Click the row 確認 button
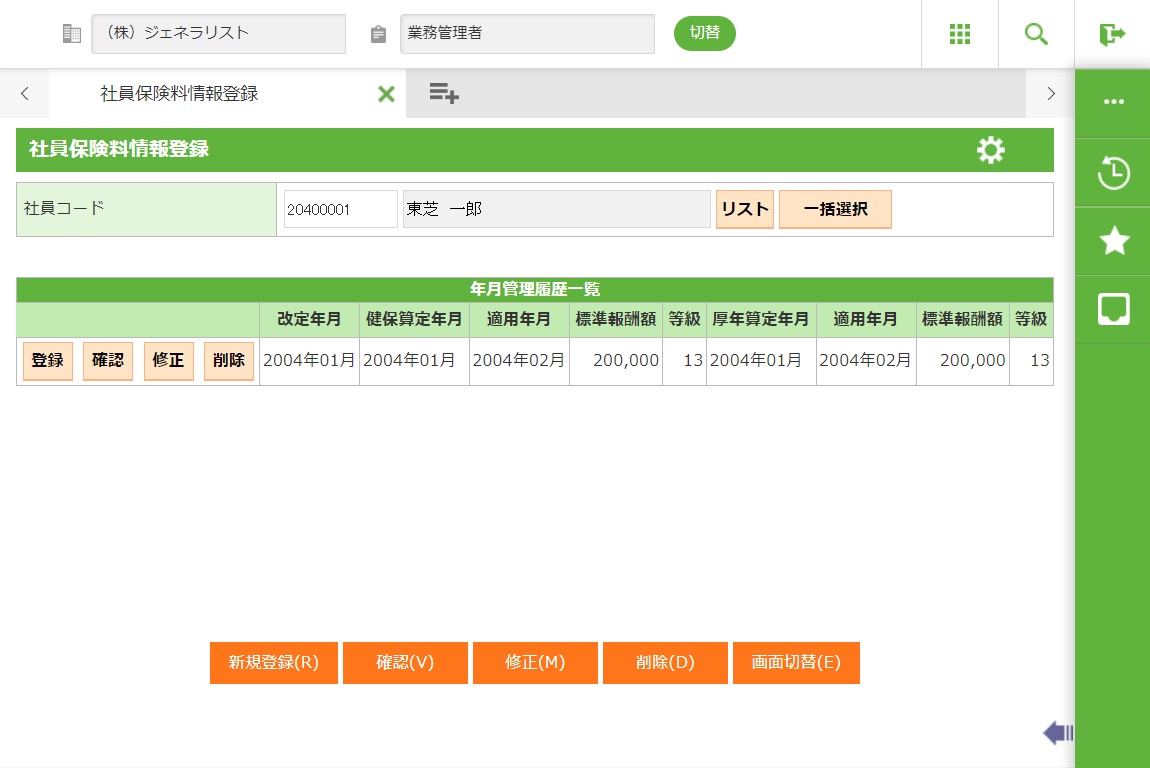 point(108,360)
